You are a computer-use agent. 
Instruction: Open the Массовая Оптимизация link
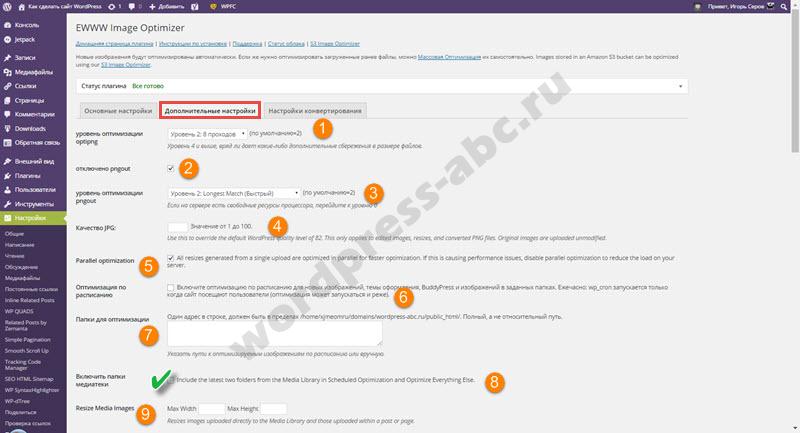click(x=449, y=57)
